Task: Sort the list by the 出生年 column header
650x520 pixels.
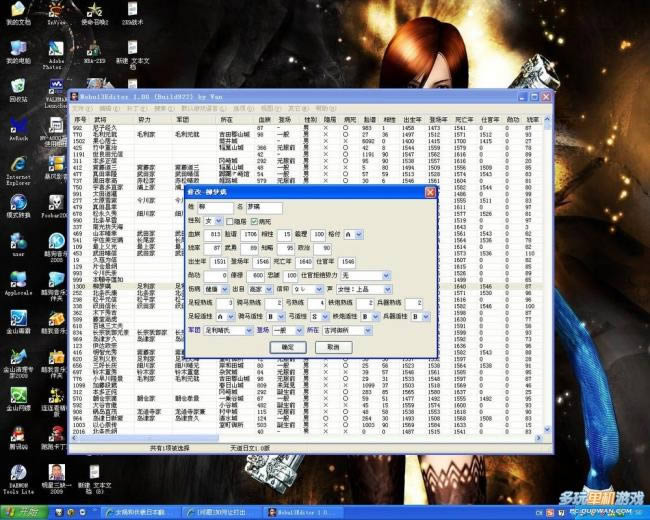Action: pyautogui.click(x=413, y=119)
